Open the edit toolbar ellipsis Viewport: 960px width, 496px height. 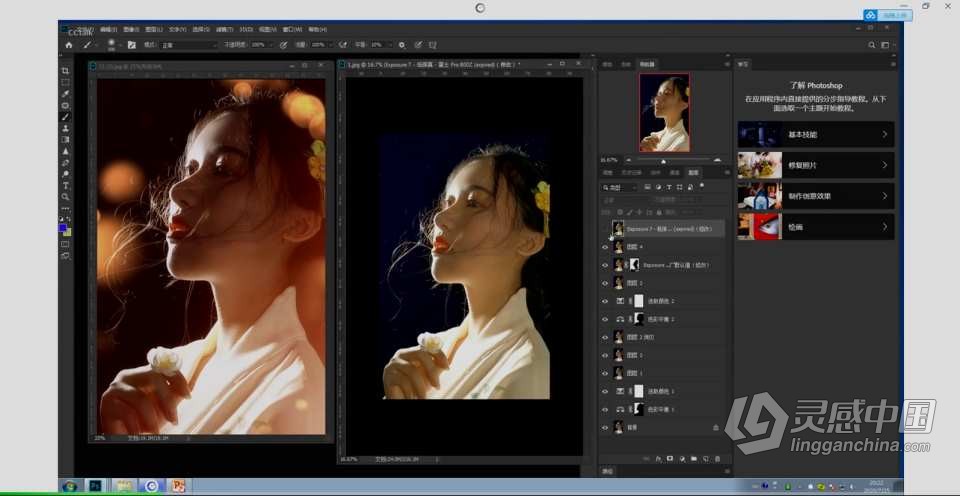pyautogui.click(x=65, y=209)
